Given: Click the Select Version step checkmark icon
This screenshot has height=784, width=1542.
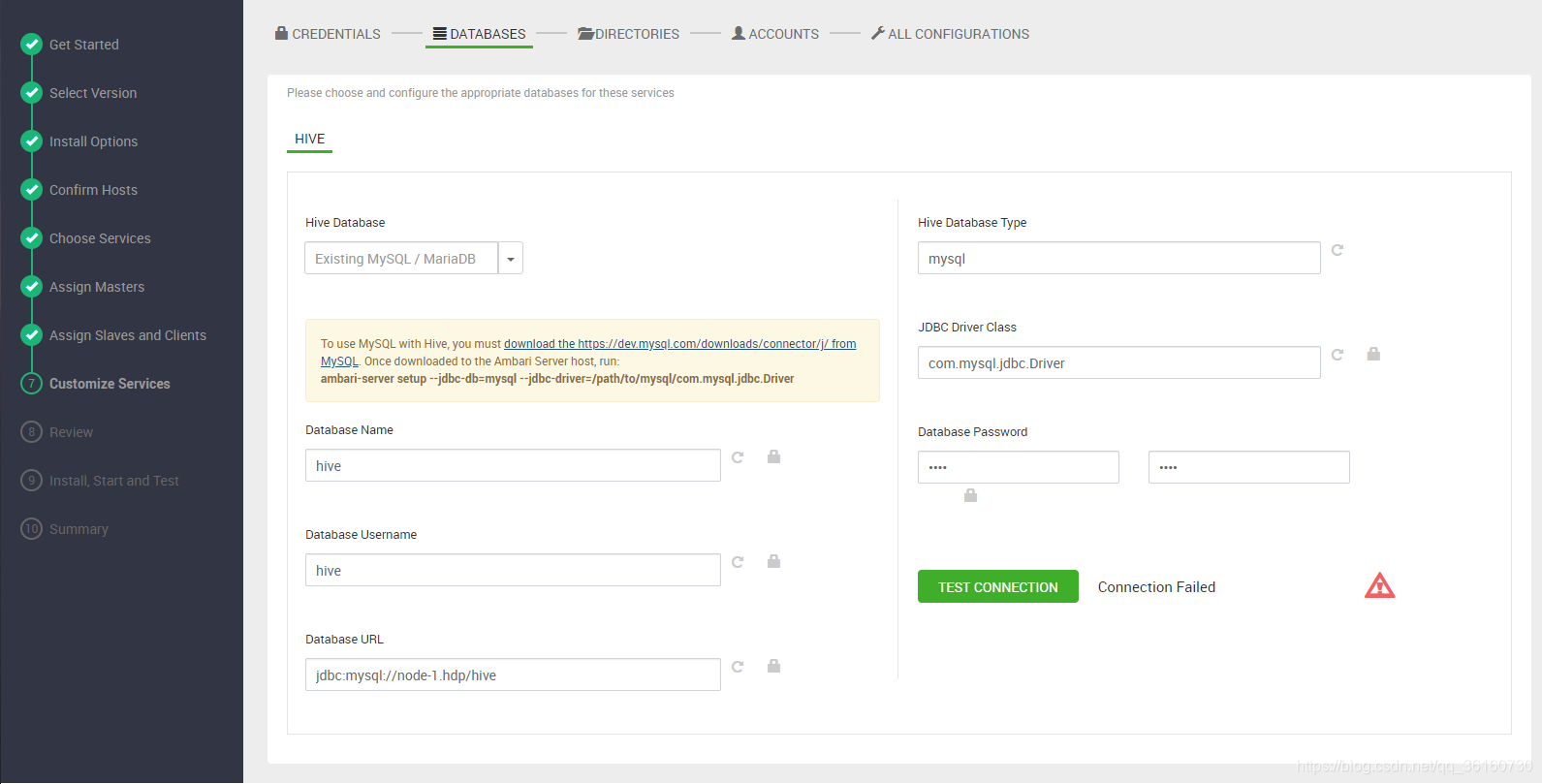Looking at the screenshot, I should (x=32, y=93).
